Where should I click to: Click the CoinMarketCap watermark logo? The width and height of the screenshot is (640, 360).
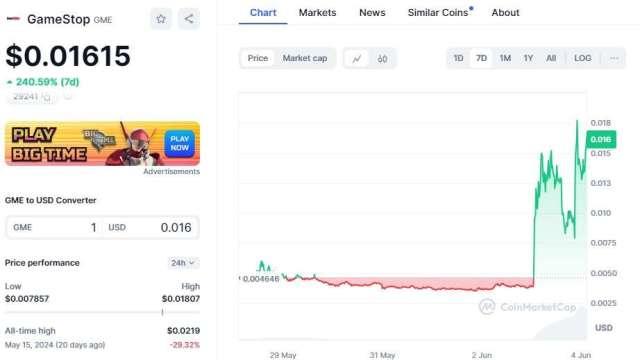click(527, 307)
